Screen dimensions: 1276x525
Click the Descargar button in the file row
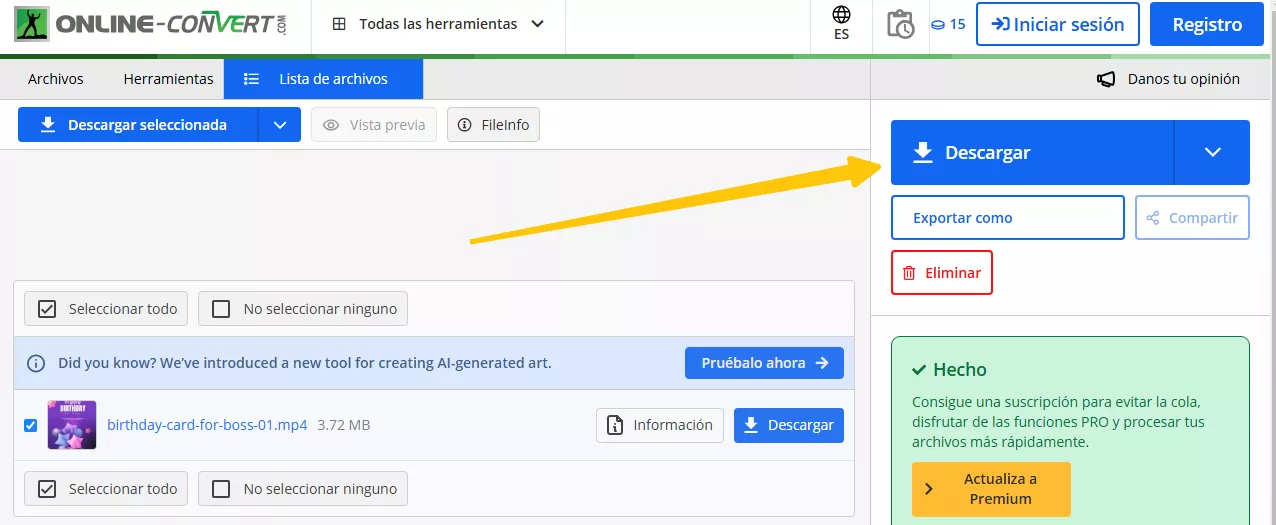[x=789, y=425]
